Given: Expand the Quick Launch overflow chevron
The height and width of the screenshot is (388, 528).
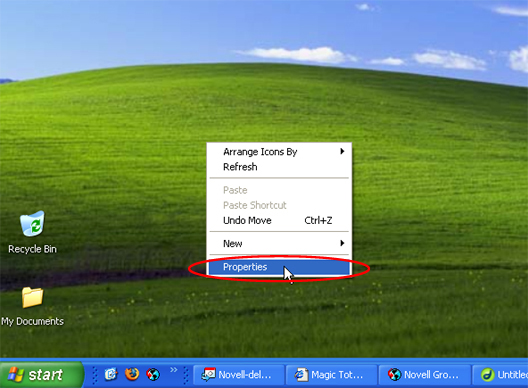Looking at the screenshot, I should click(173, 370).
